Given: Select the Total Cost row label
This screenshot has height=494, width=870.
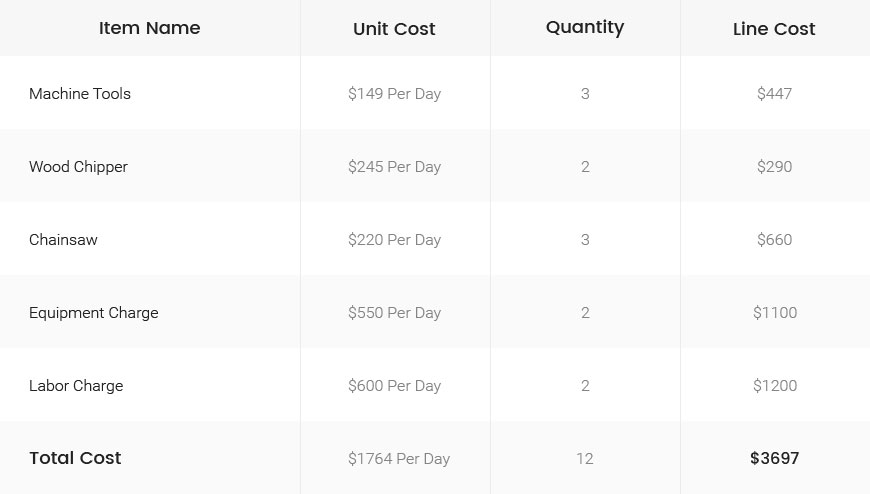Looking at the screenshot, I should coord(75,458).
